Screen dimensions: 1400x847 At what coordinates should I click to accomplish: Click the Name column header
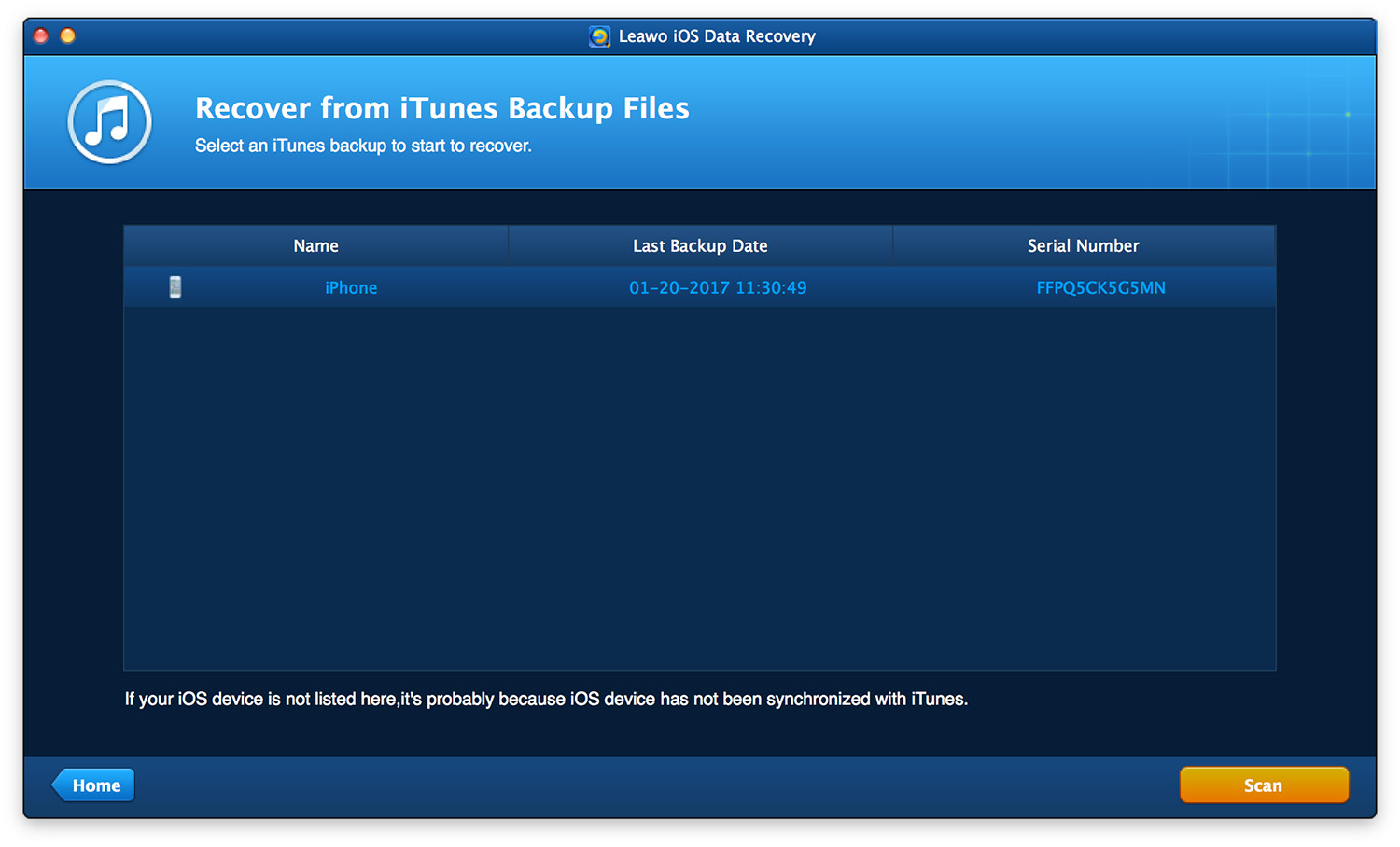pos(316,246)
